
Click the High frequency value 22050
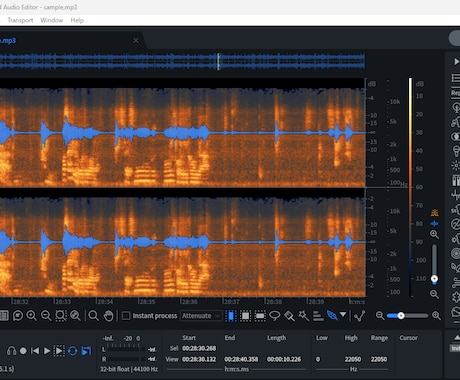click(x=353, y=359)
